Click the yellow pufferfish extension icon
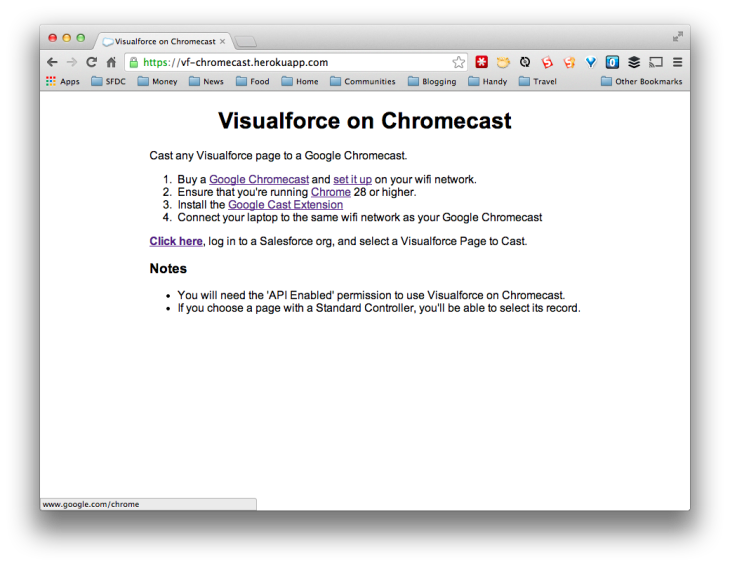Viewport: 730px width, 566px height. pos(503,62)
